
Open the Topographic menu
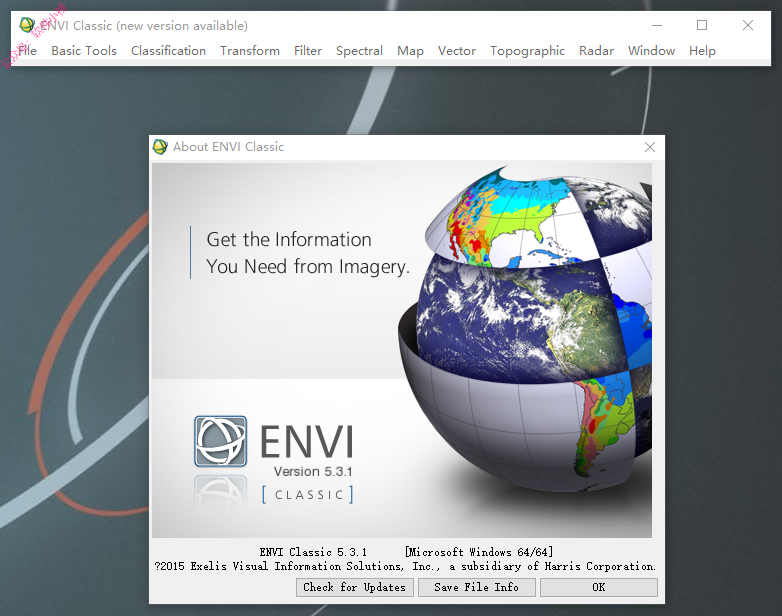[527, 51]
